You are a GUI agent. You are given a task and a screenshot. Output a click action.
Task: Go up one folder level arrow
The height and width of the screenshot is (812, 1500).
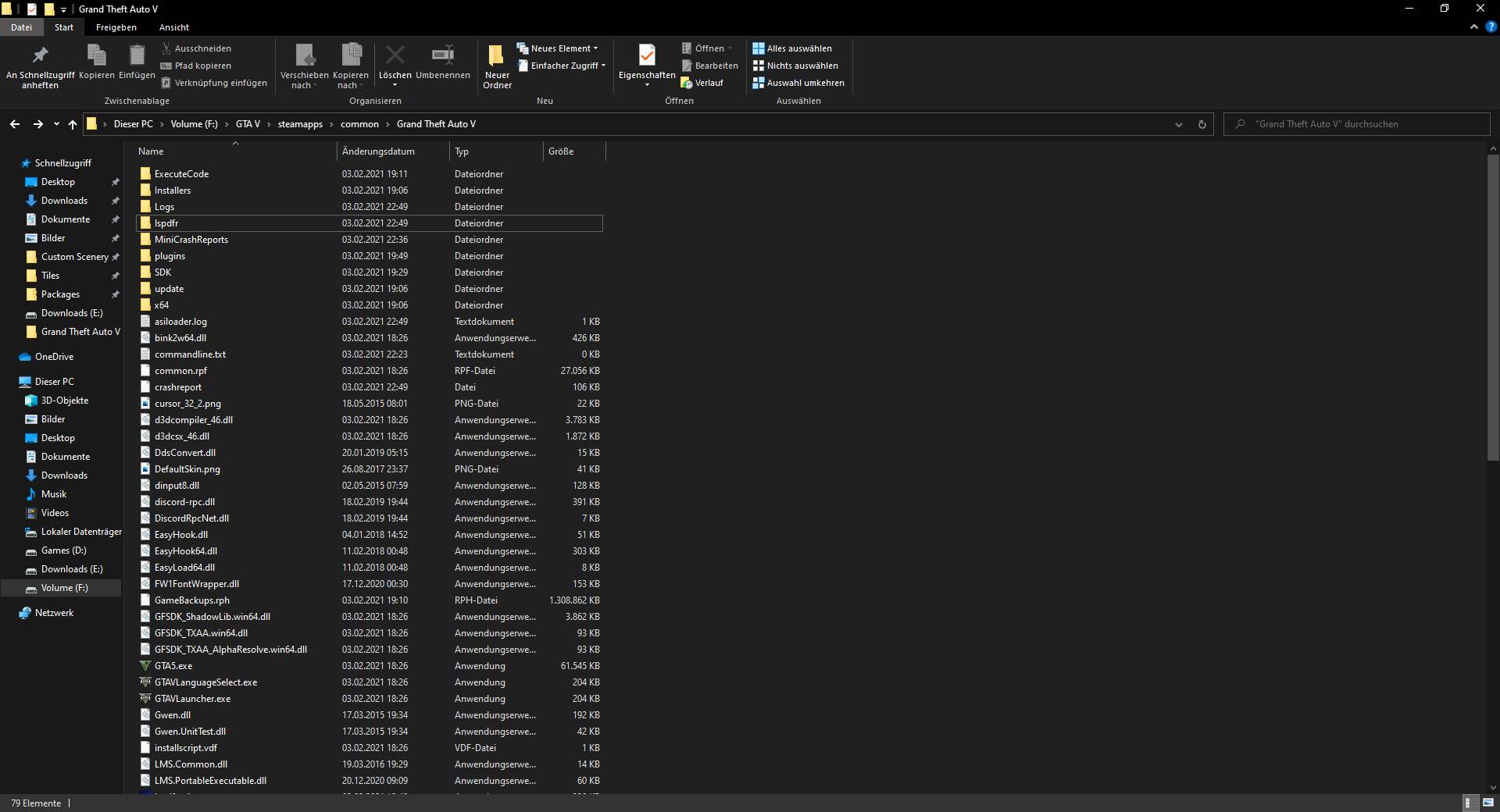(x=73, y=124)
